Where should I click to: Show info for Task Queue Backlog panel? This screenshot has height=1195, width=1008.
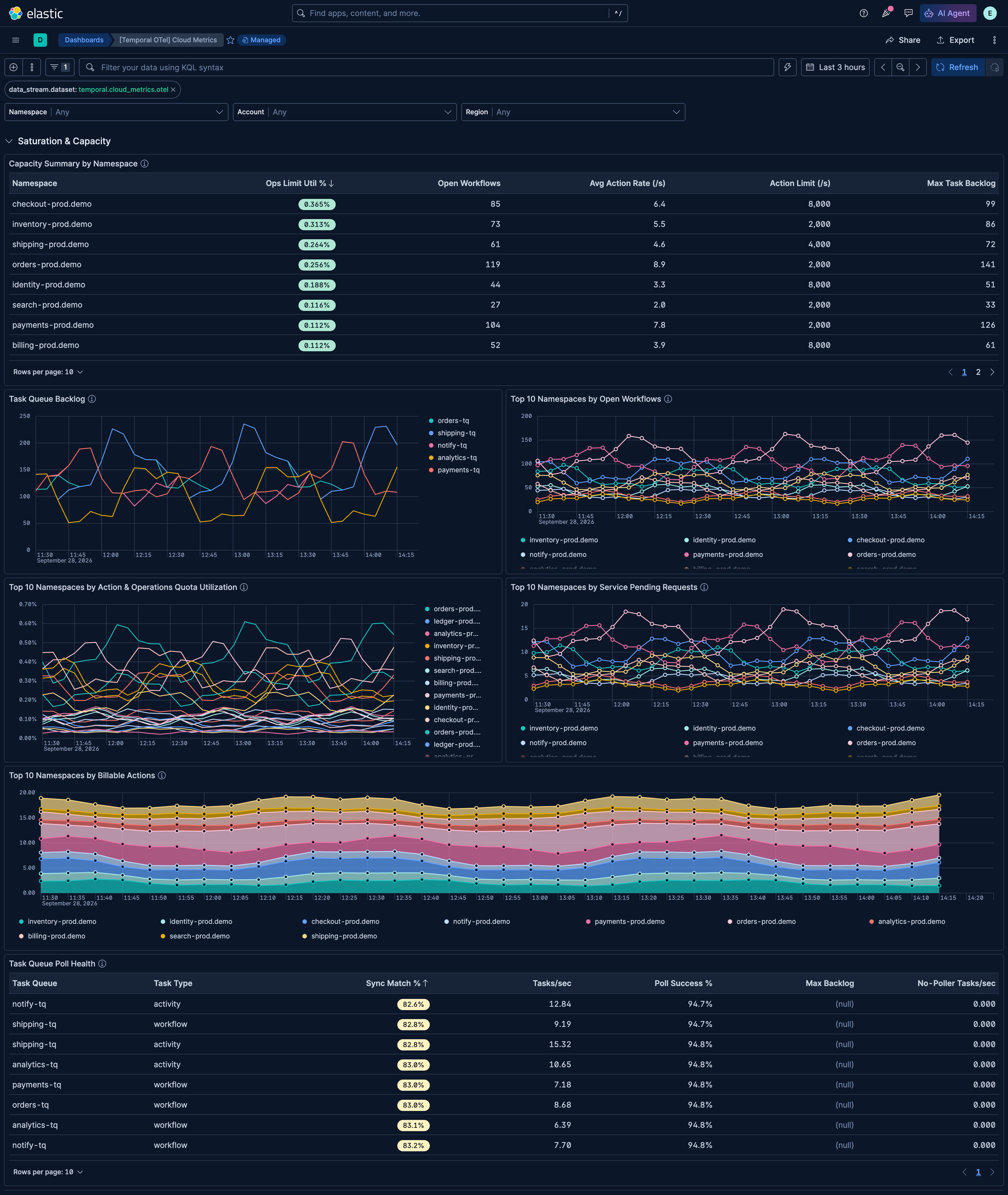pos(92,399)
